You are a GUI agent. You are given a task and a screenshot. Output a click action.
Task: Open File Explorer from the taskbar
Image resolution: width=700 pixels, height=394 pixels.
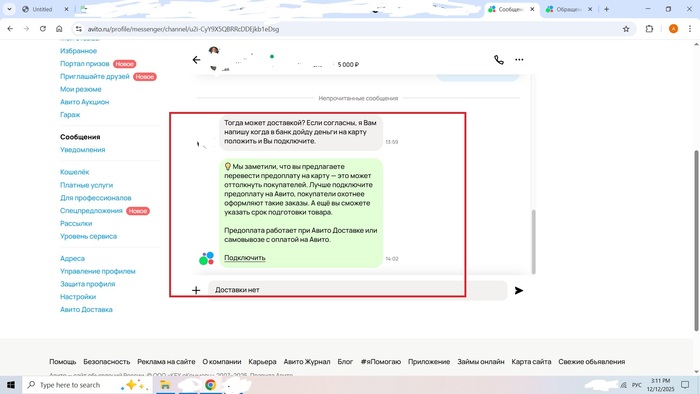point(165,385)
